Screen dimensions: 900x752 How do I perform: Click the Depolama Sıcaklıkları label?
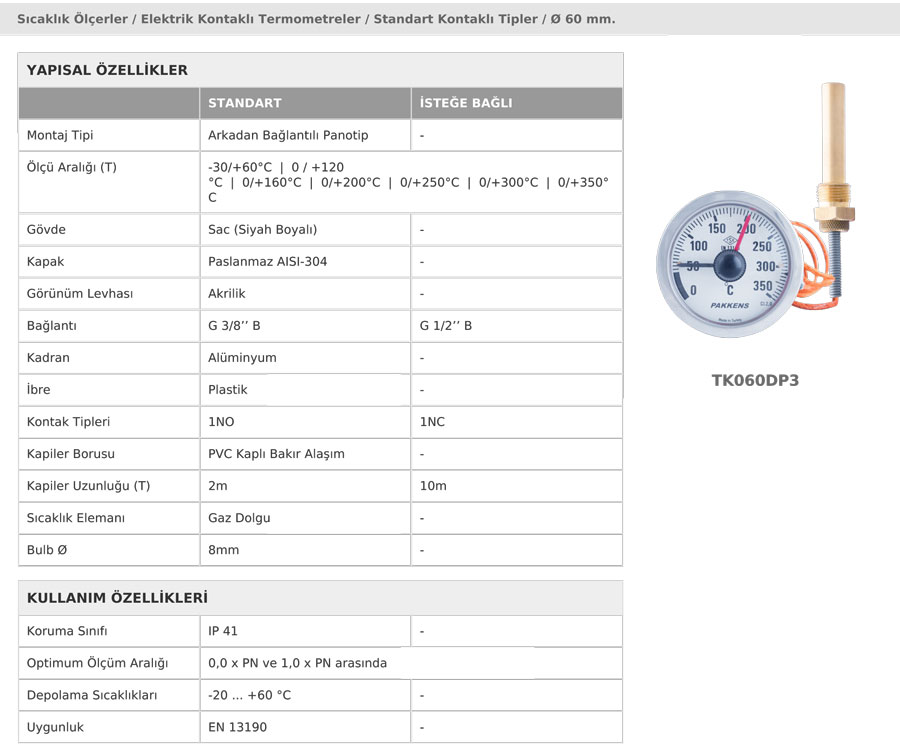[x=92, y=695]
